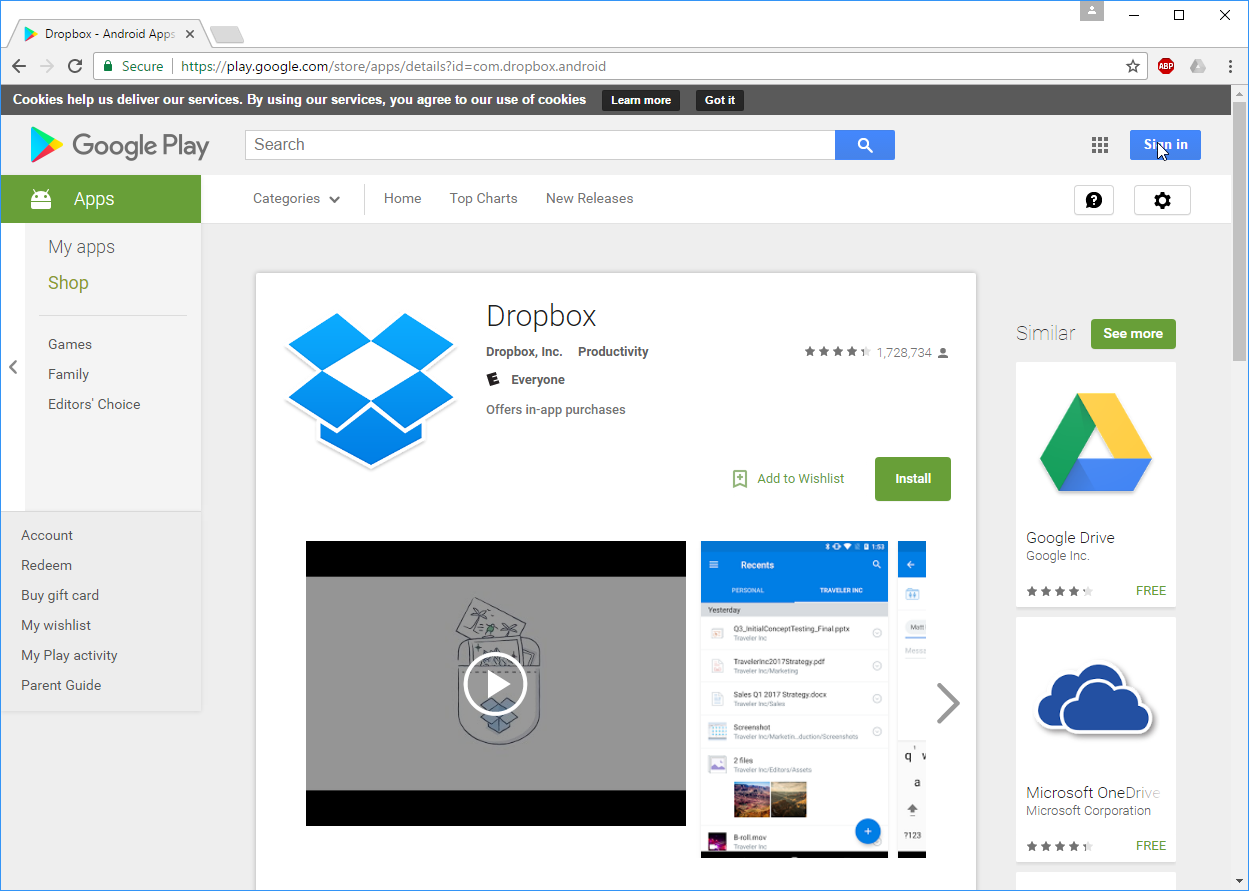Image resolution: width=1249 pixels, height=891 pixels.
Task: Bookmark the page using the star icon
Action: pyautogui.click(x=1133, y=66)
